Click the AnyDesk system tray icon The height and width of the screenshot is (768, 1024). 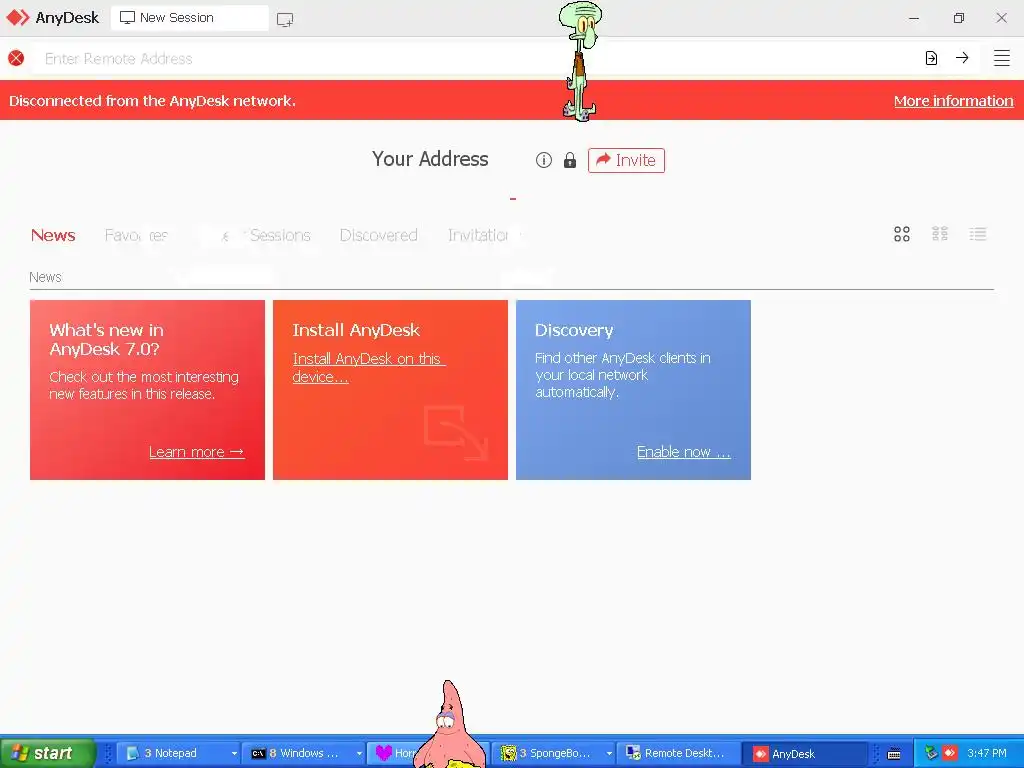point(950,753)
